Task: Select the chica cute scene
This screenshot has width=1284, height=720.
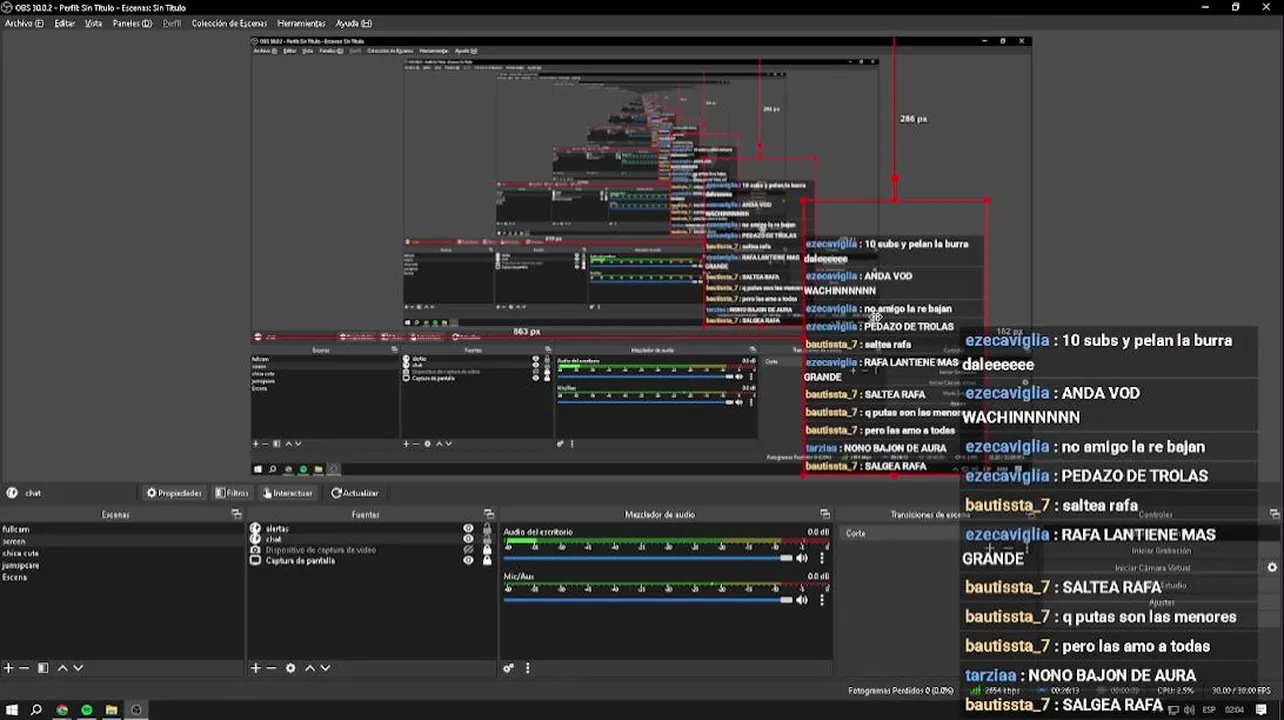Action: 122,553
